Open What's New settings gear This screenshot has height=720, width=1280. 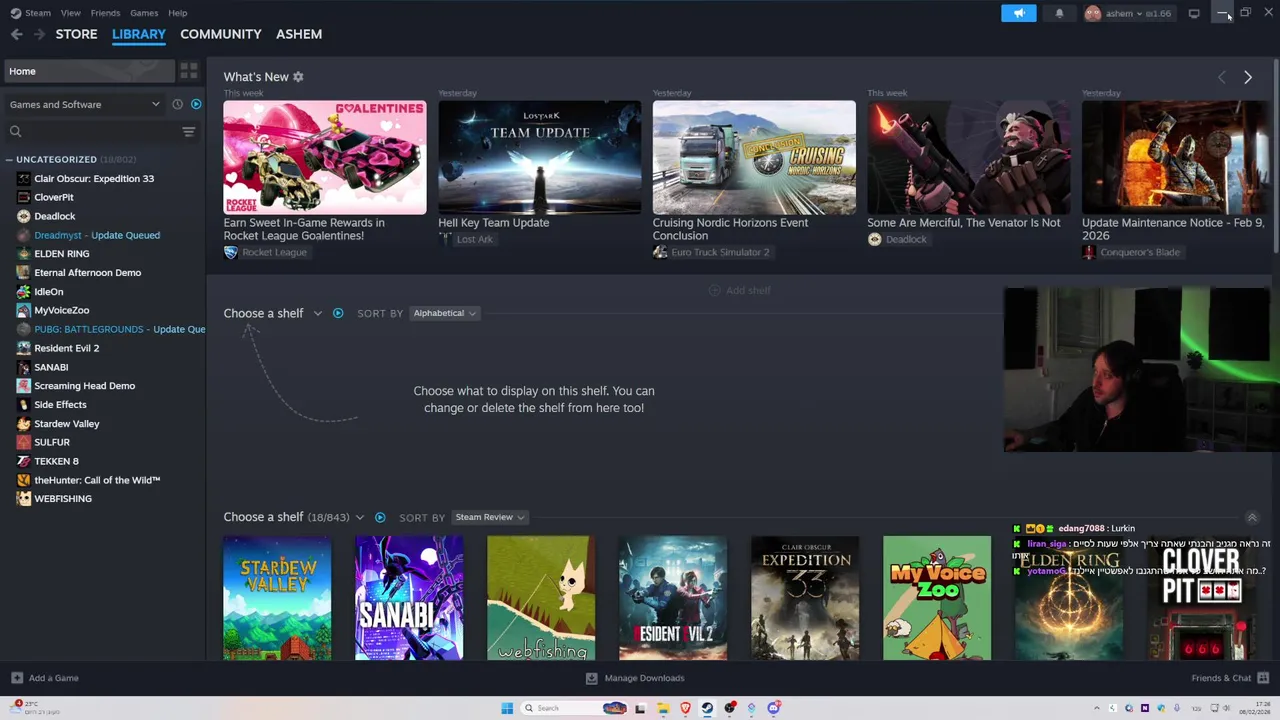(298, 77)
